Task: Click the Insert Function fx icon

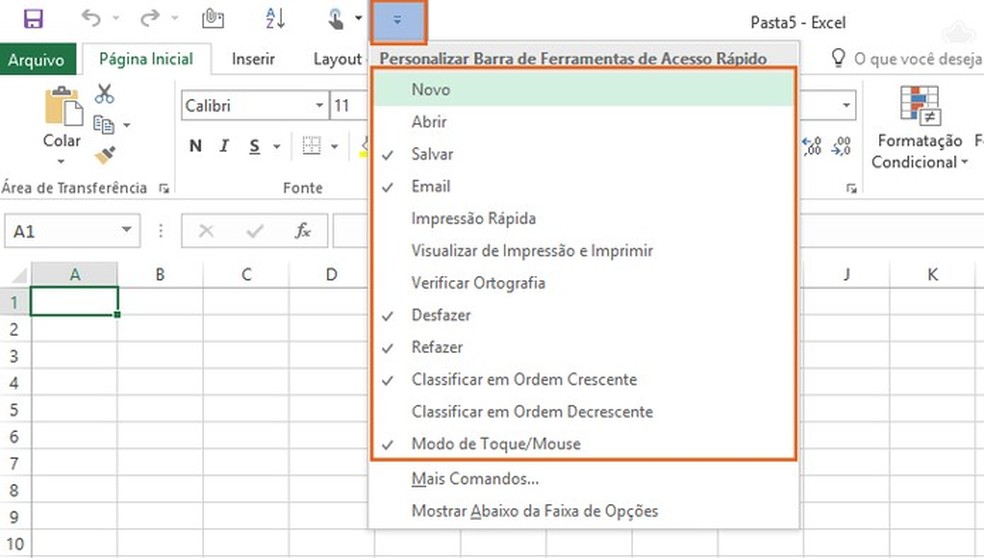Action: click(302, 231)
